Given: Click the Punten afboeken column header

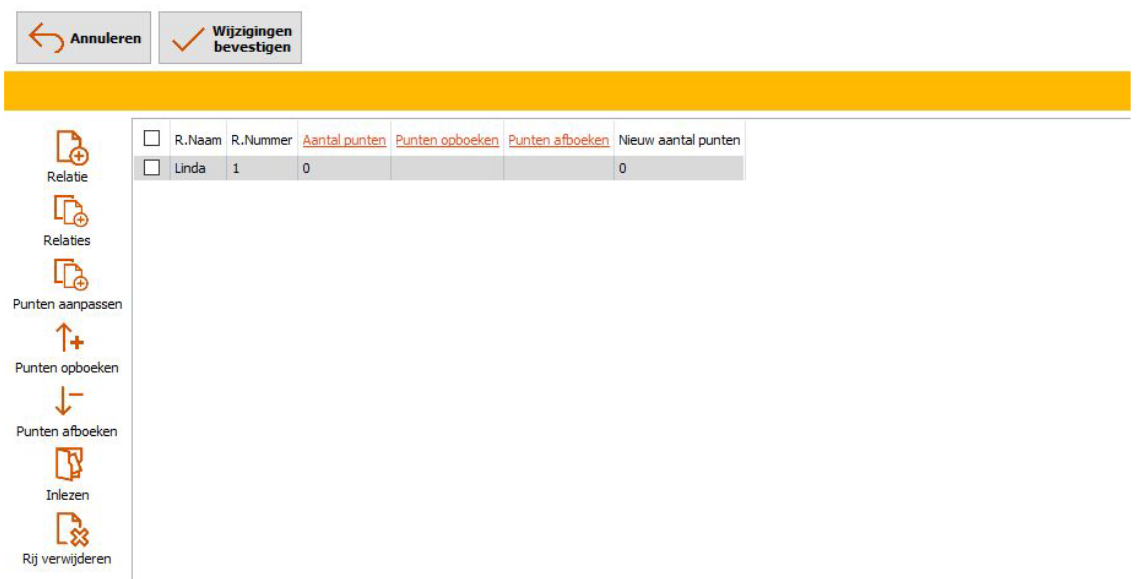Looking at the screenshot, I should [x=558, y=140].
